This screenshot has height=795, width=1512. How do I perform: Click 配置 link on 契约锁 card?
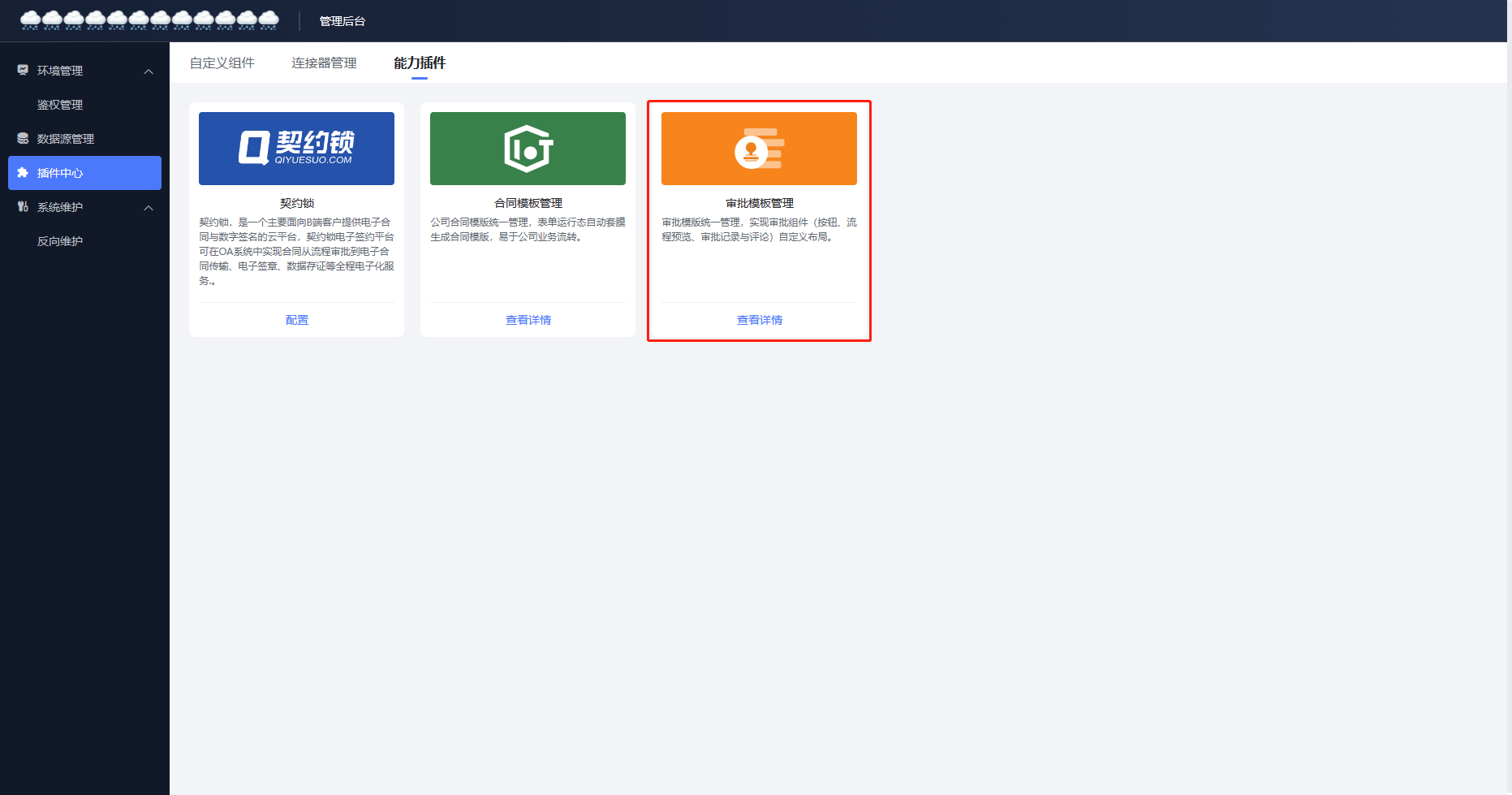[x=297, y=320]
